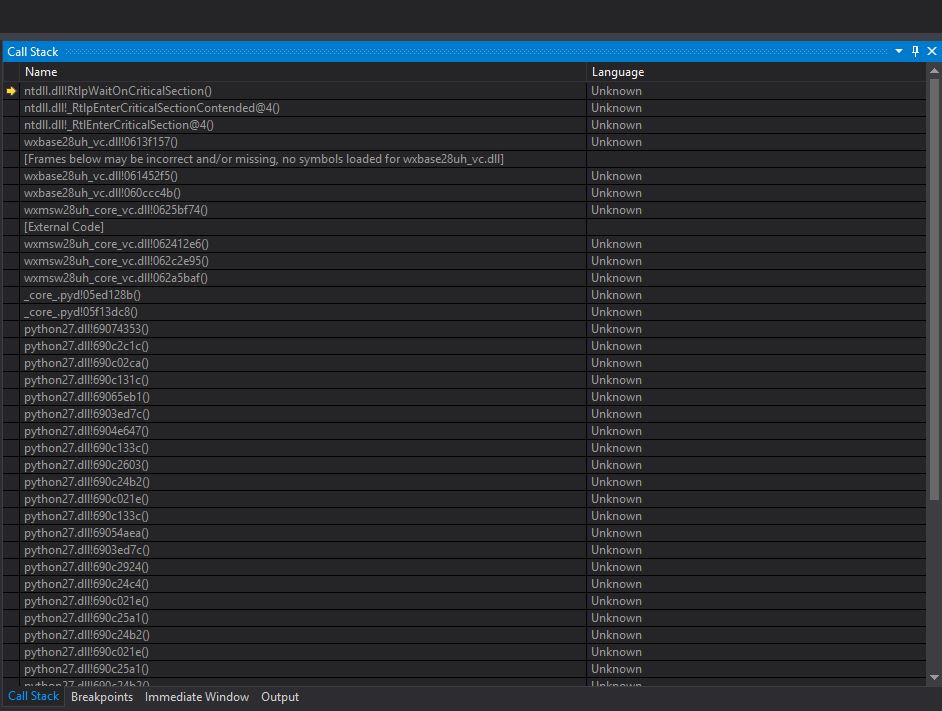Show the Output tab
The image size is (942, 711).
tap(280, 697)
